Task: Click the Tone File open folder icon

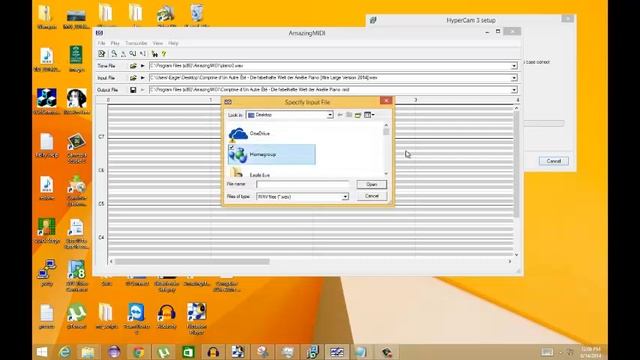Action: (x=133, y=66)
